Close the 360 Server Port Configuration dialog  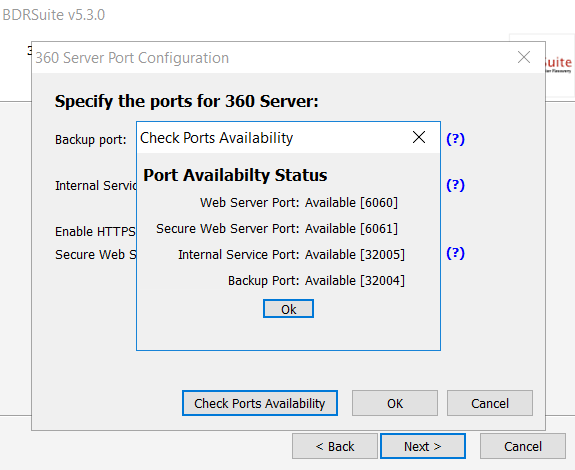(x=524, y=57)
